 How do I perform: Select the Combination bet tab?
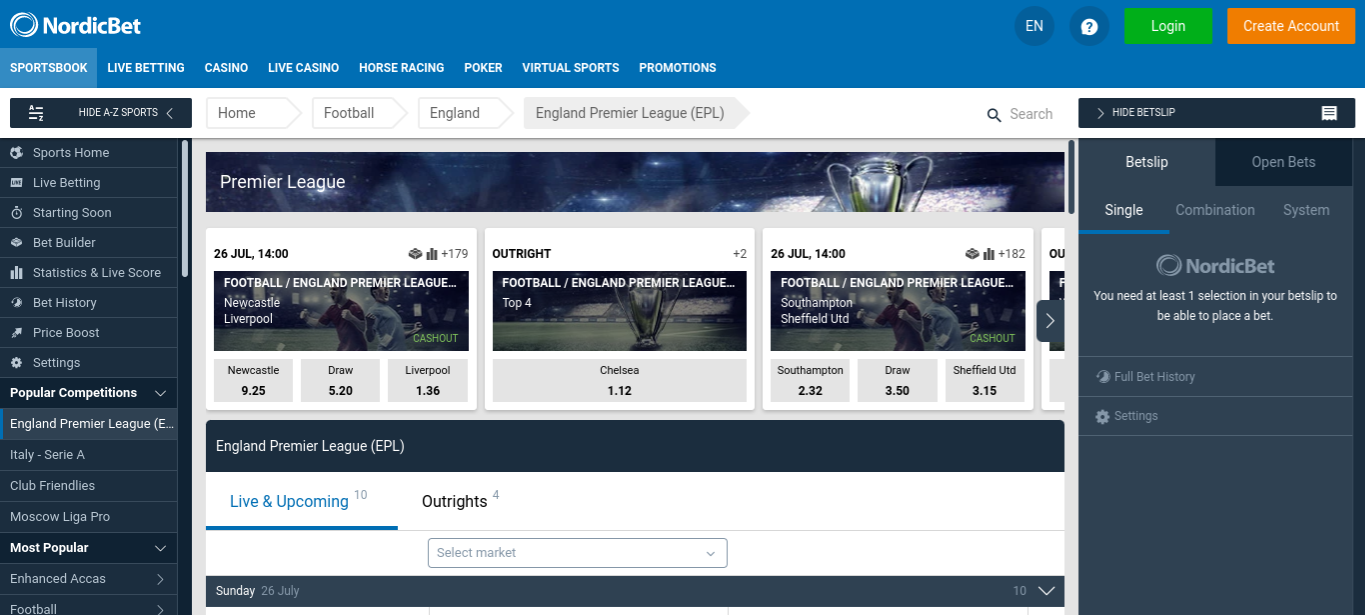1215,210
